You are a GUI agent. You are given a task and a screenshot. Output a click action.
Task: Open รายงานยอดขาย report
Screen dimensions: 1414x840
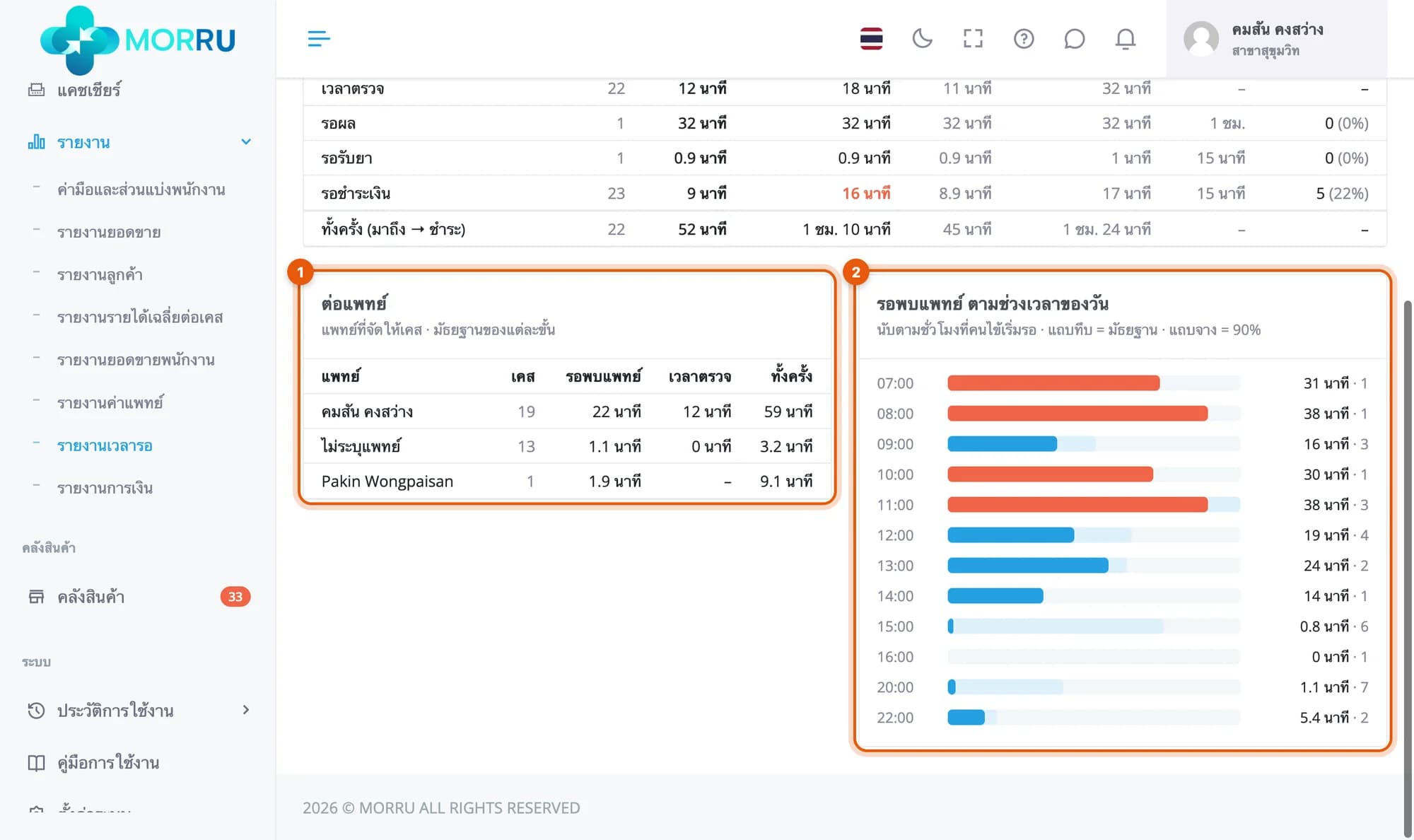click(109, 232)
